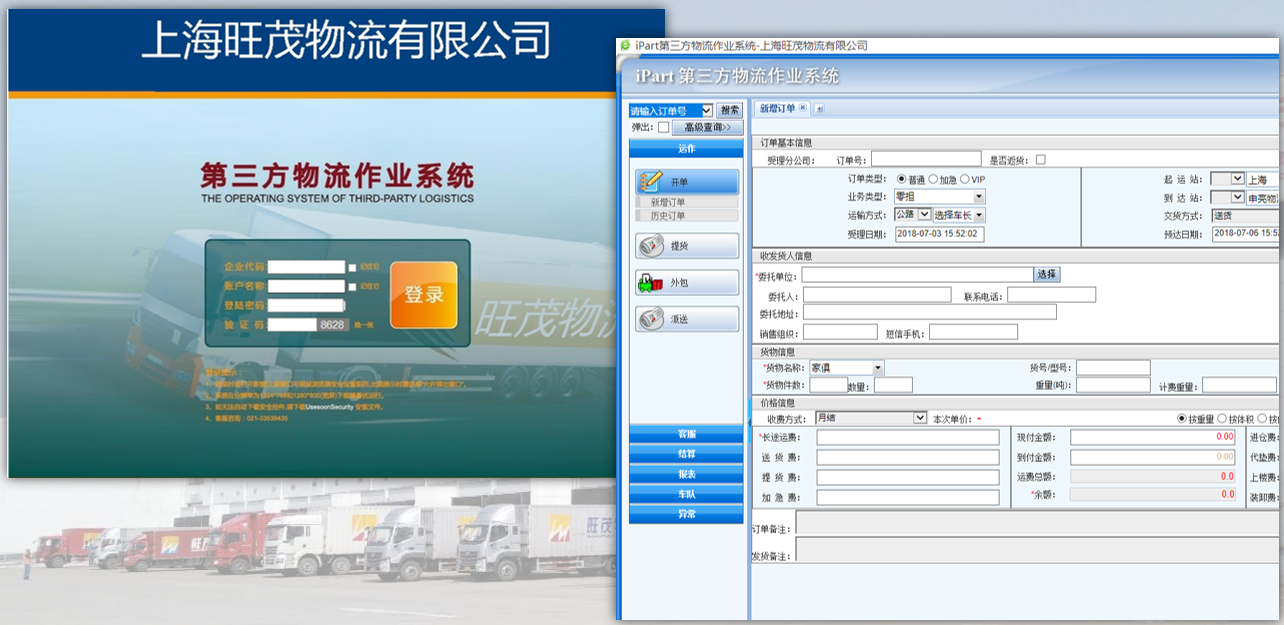The height and width of the screenshot is (625, 1284).
Task: Click the 受理日期 date field
Action: click(x=939, y=234)
